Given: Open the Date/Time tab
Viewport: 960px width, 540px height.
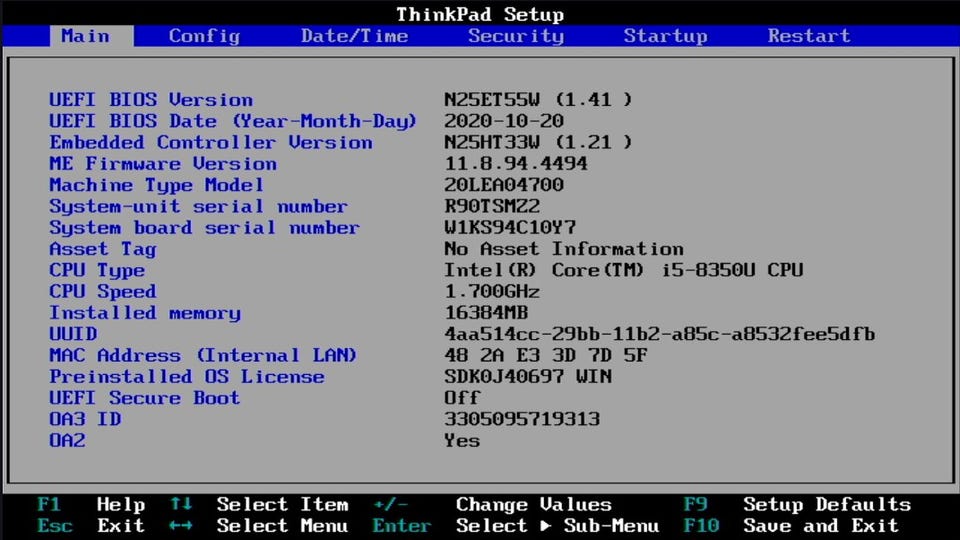Looking at the screenshot, I should (x=354, y=36).
